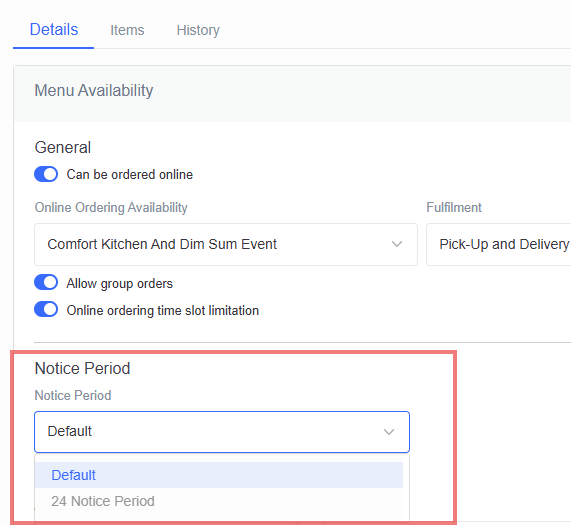Click the Allow group orders label
The image size is (571, 525).
click(x=119, y=283)
